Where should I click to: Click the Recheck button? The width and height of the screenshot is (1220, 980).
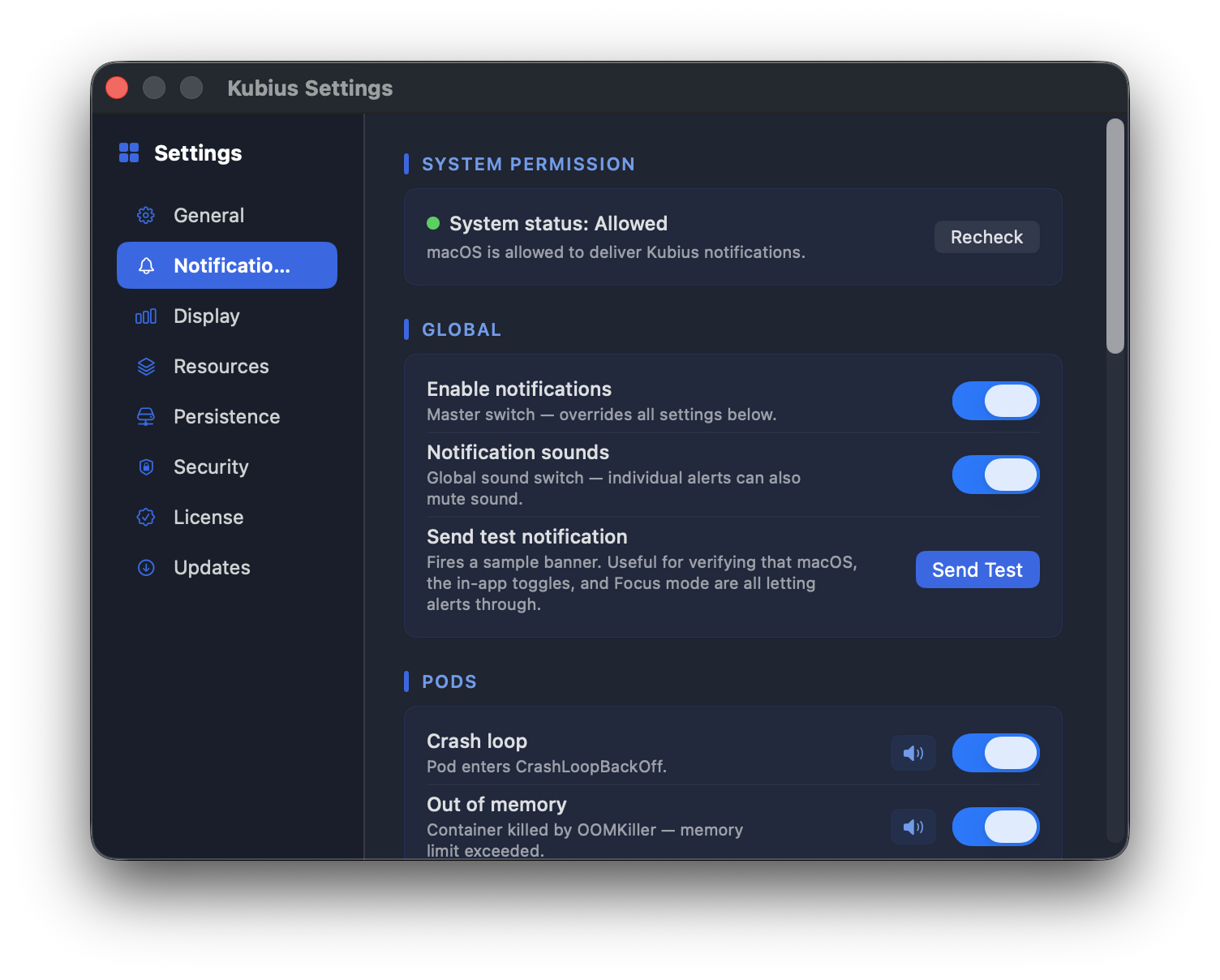point(986,237)
